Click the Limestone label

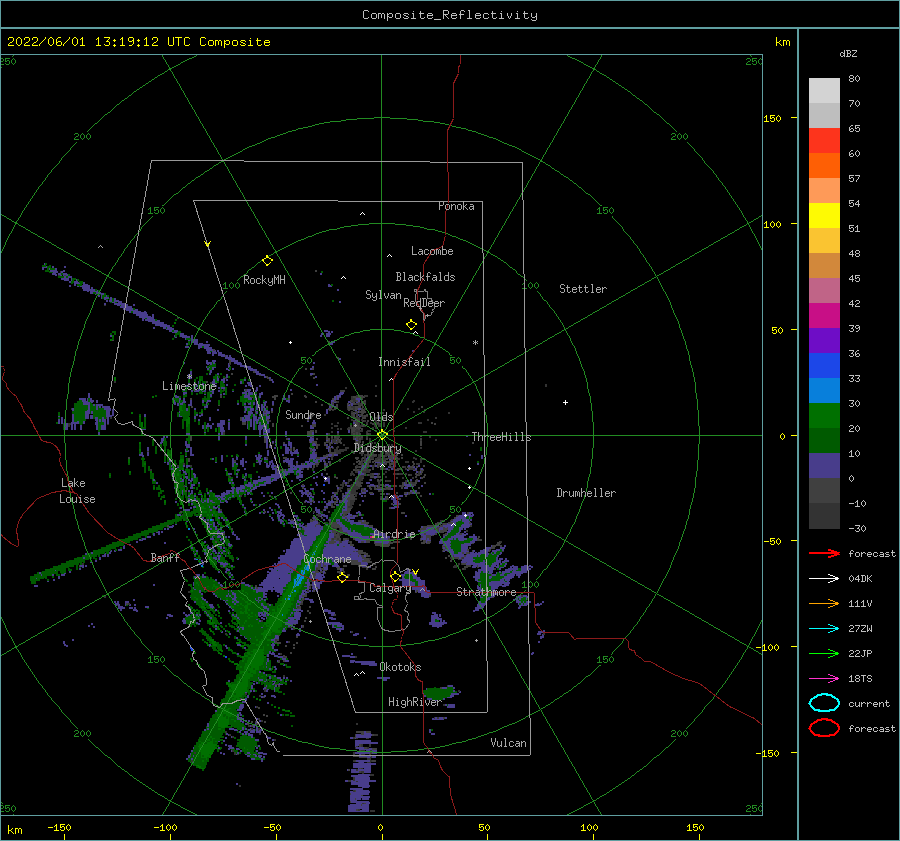pos(189,386)
